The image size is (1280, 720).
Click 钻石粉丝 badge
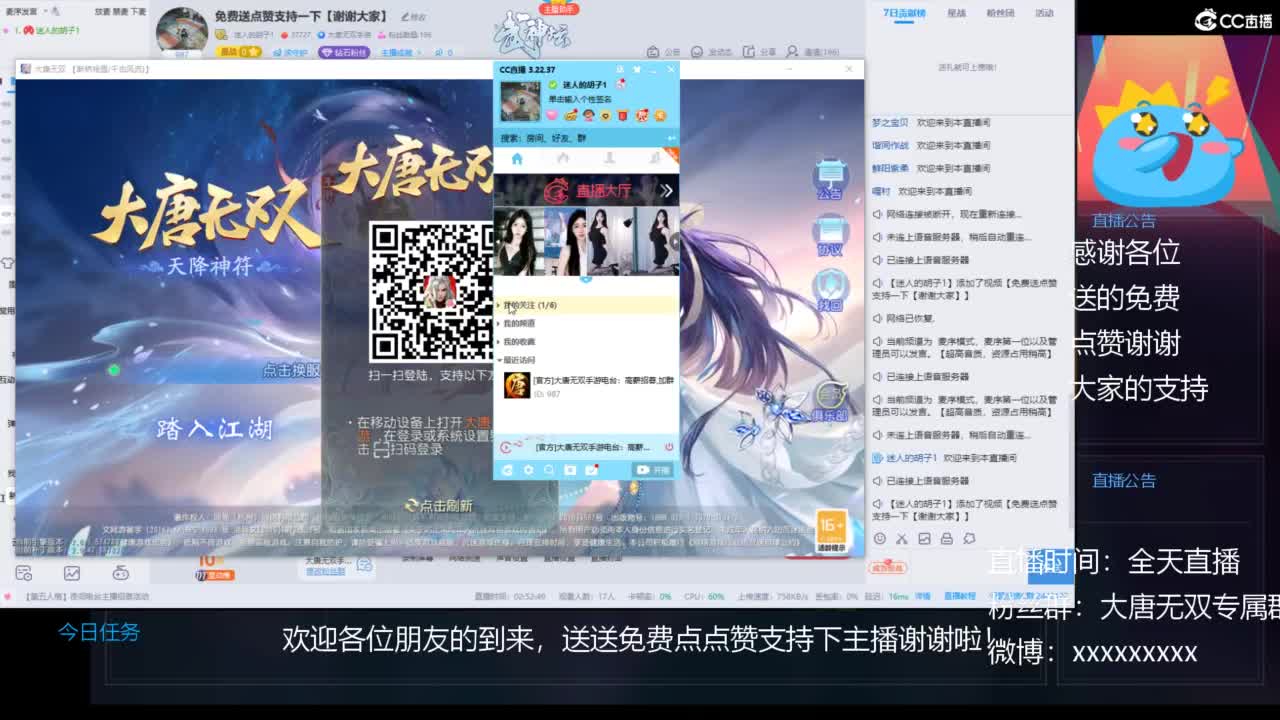coord(344,52)
